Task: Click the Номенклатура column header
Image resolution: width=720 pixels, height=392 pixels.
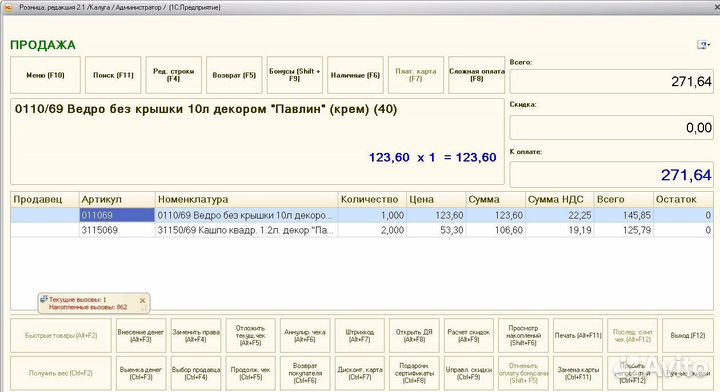Action: point(246,200)
